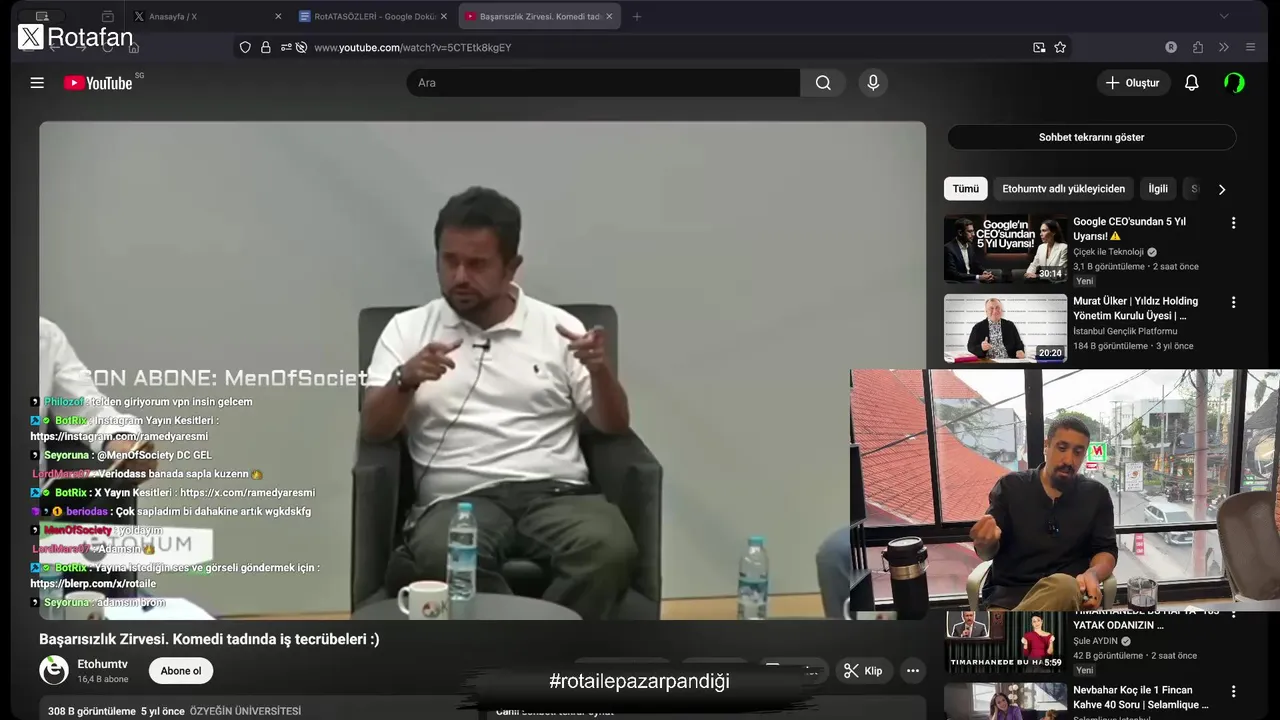Click the address bar URL
Image resolution: width=1280 pixels, height=720 pixels.
(x=412, y=47)
